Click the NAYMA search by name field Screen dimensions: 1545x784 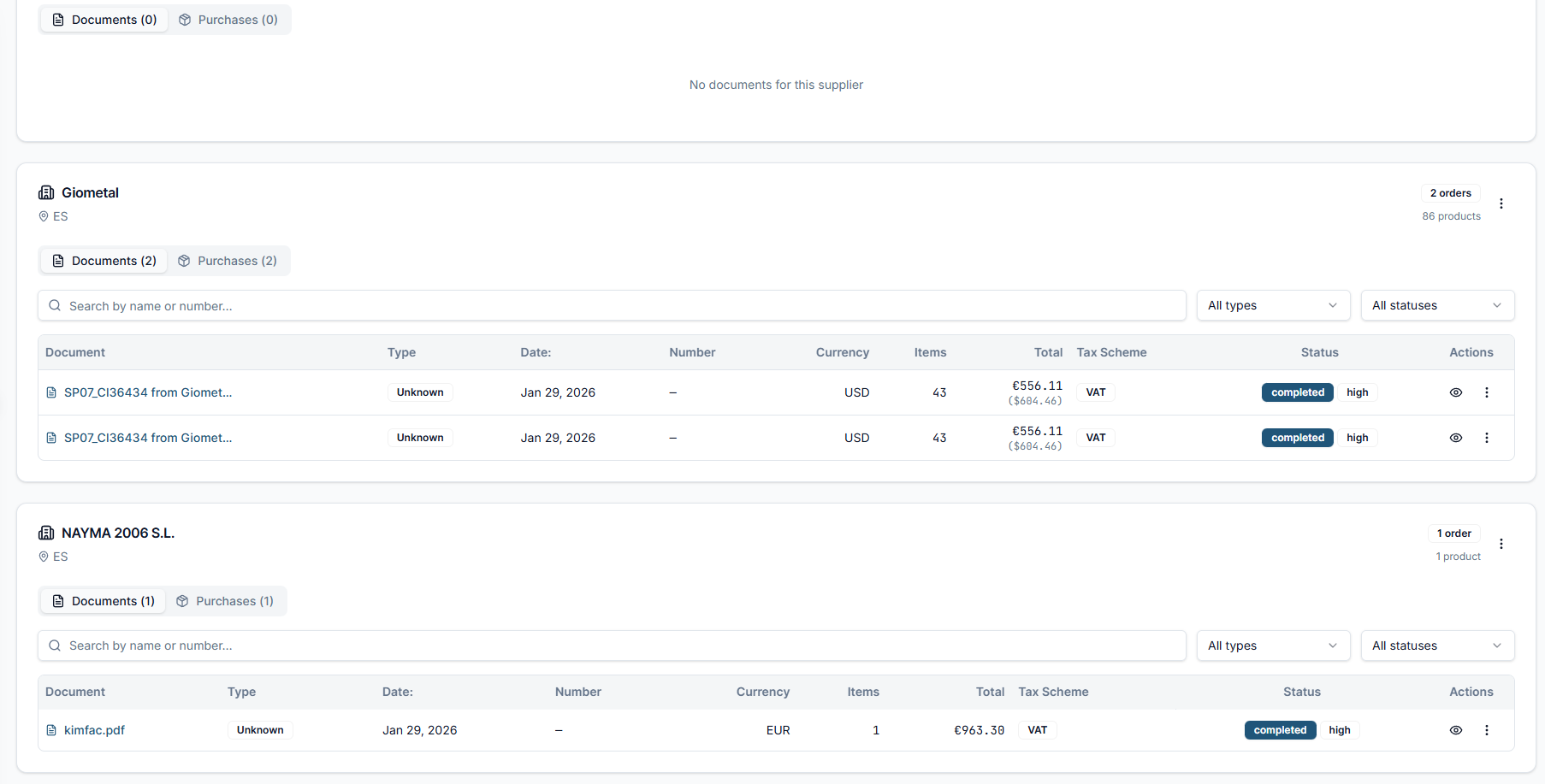pyautogui.click(x=342, y=645)
